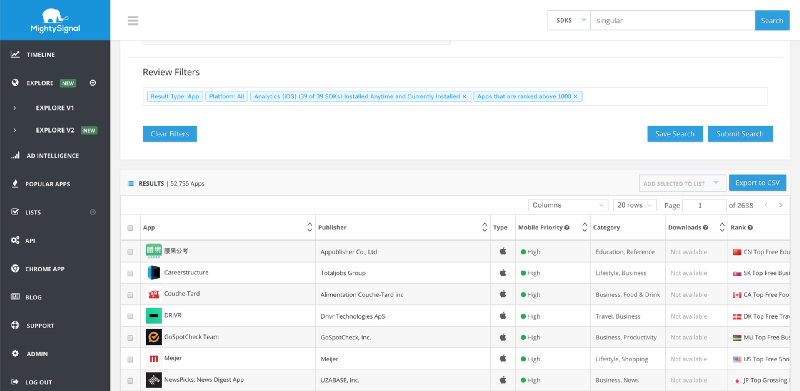
Task: Open the Explore menu item
Action: tap(40, 83)
